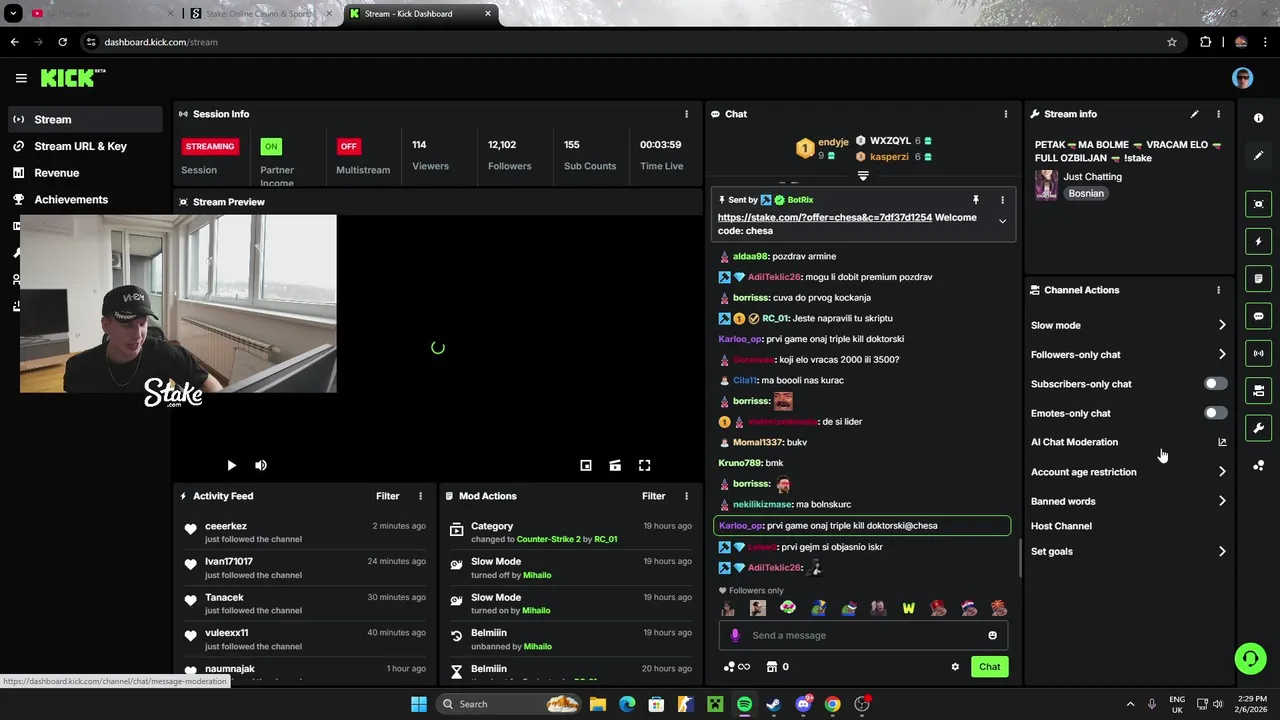This screenshot has width=1280, height=720.
Task: Play the stream preview
Action: click(x=231, y=465)
